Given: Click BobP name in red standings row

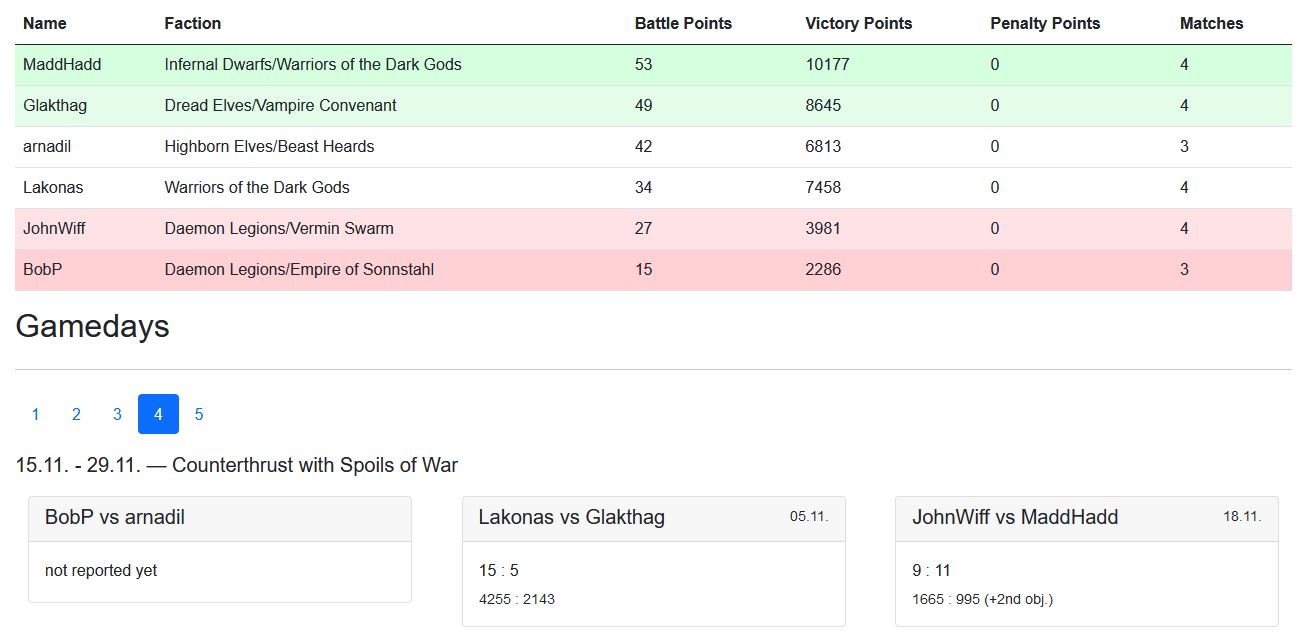Looking at the screenshot, I should [x=42, y=269].
